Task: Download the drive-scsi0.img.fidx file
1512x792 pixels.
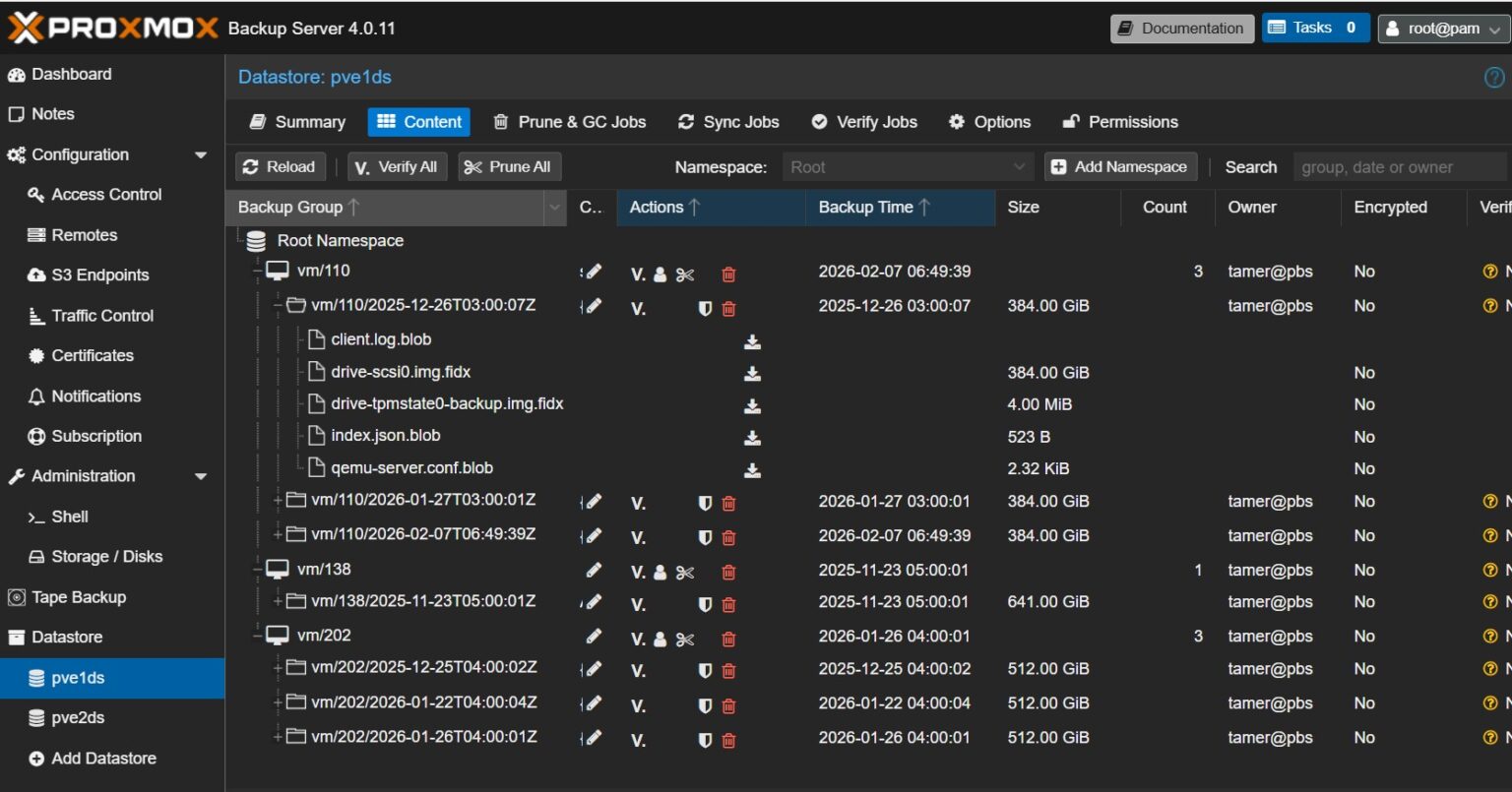Action: point(752,374)
